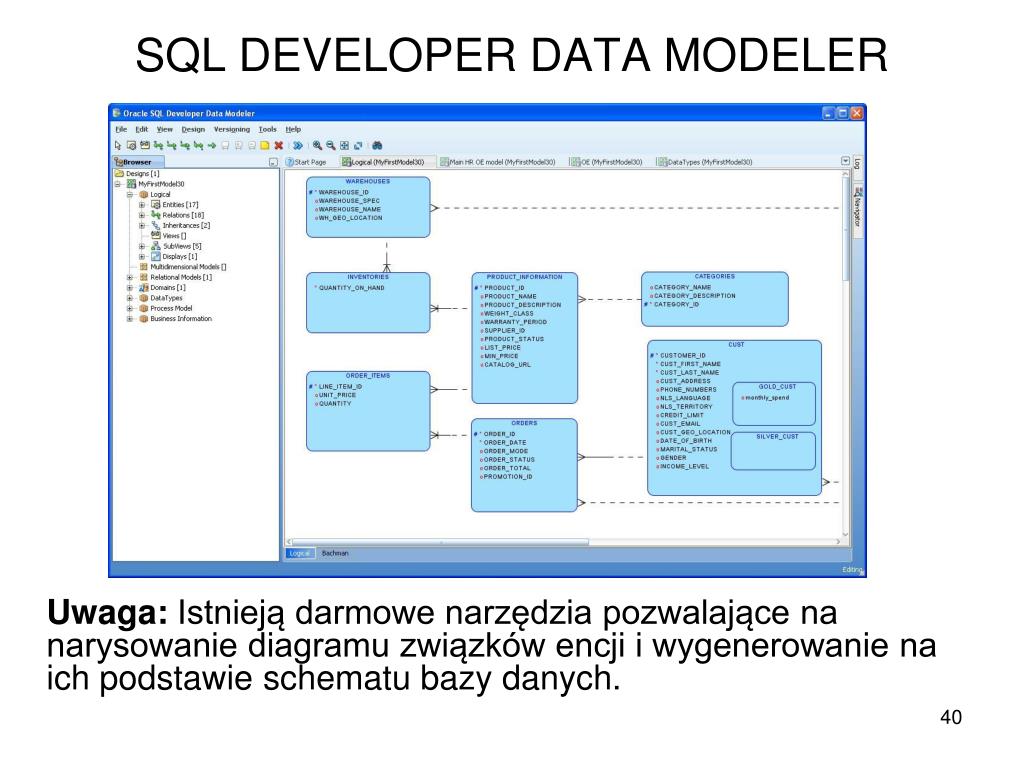Click the SubViews icon in browser tree
1024x768 pixels.
point(155,246)
